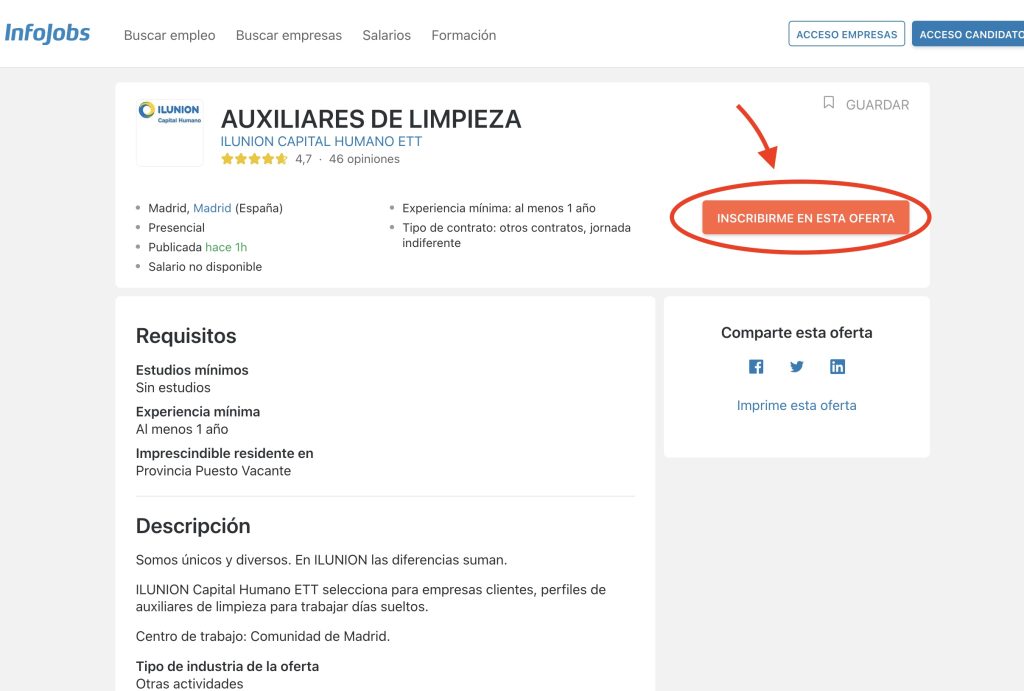
Task: View the 46 opiniones reviews
Action: pyautogui.click(x=364, y=159)
